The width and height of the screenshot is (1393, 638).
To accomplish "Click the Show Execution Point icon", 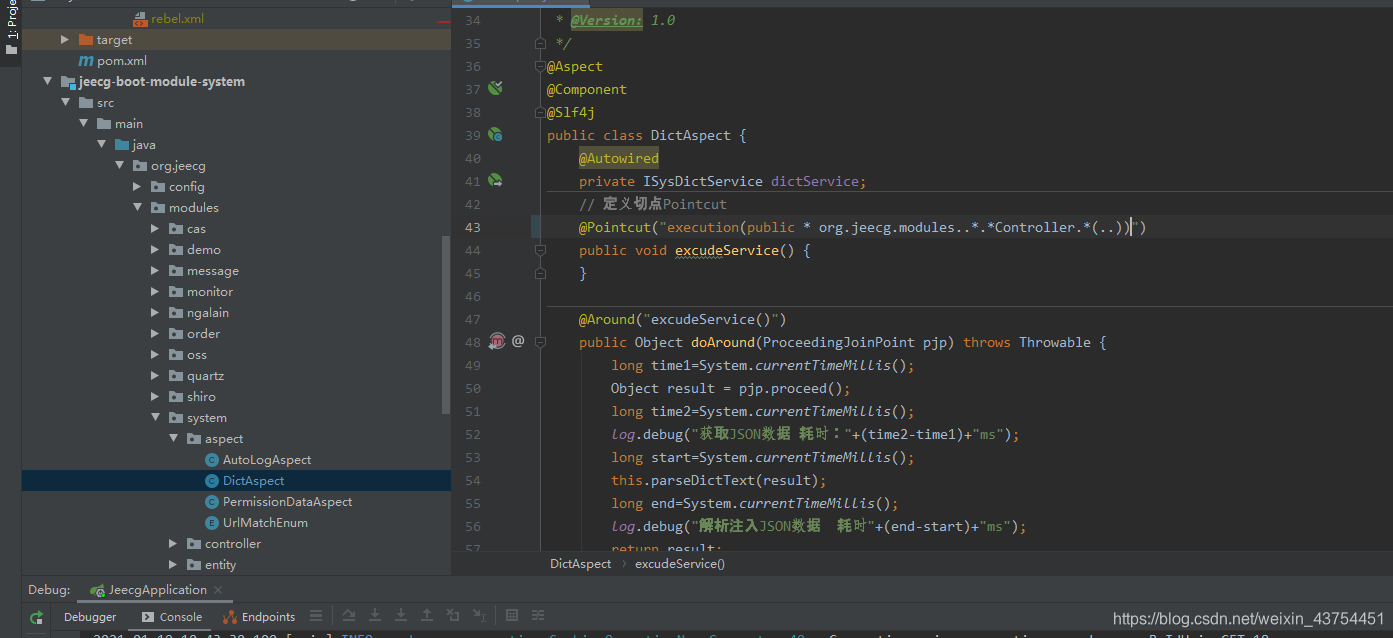I will pyautogui.click(x=316, y=616).
